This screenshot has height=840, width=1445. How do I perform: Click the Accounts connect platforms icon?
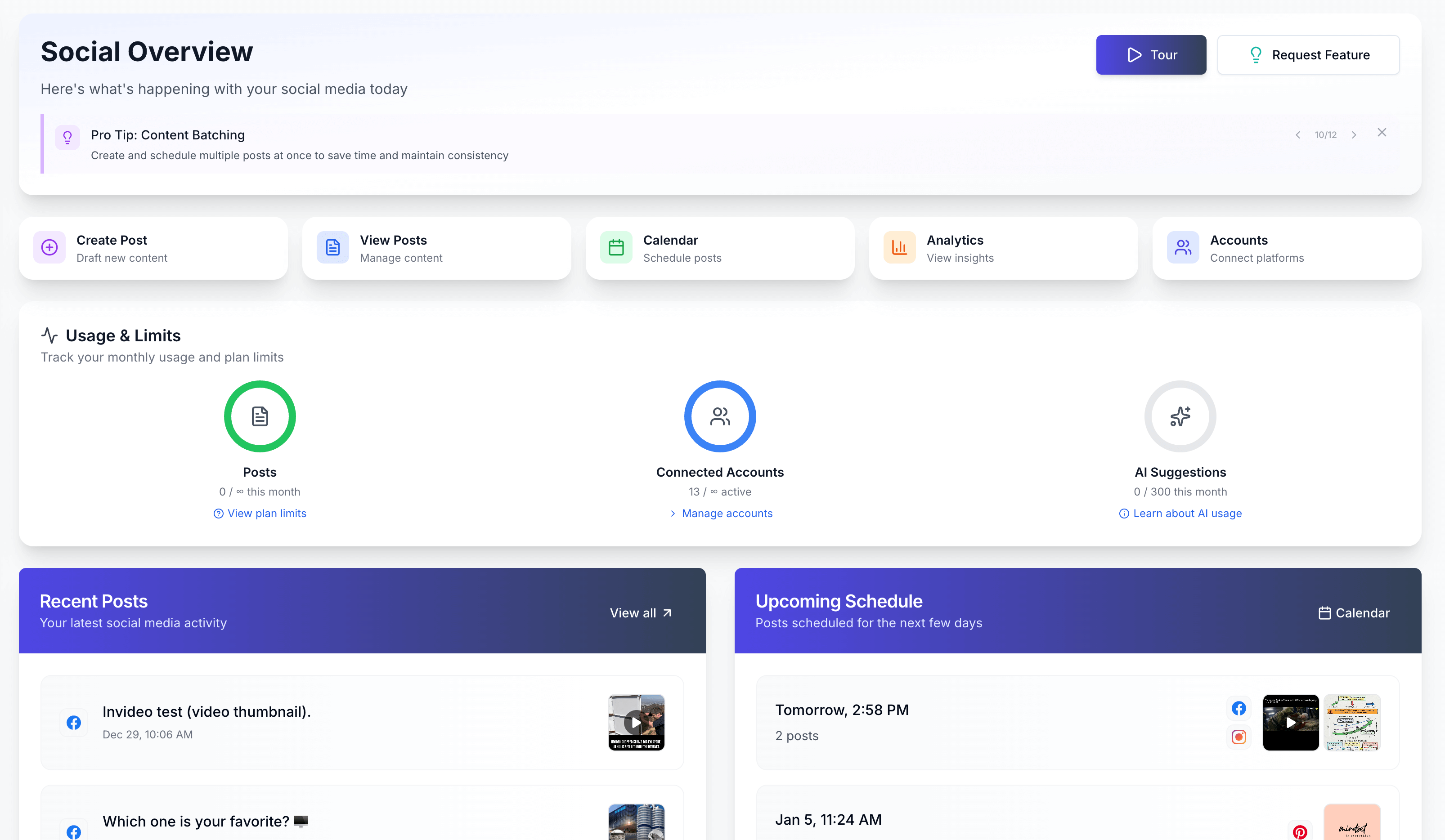coord(1182,247)
